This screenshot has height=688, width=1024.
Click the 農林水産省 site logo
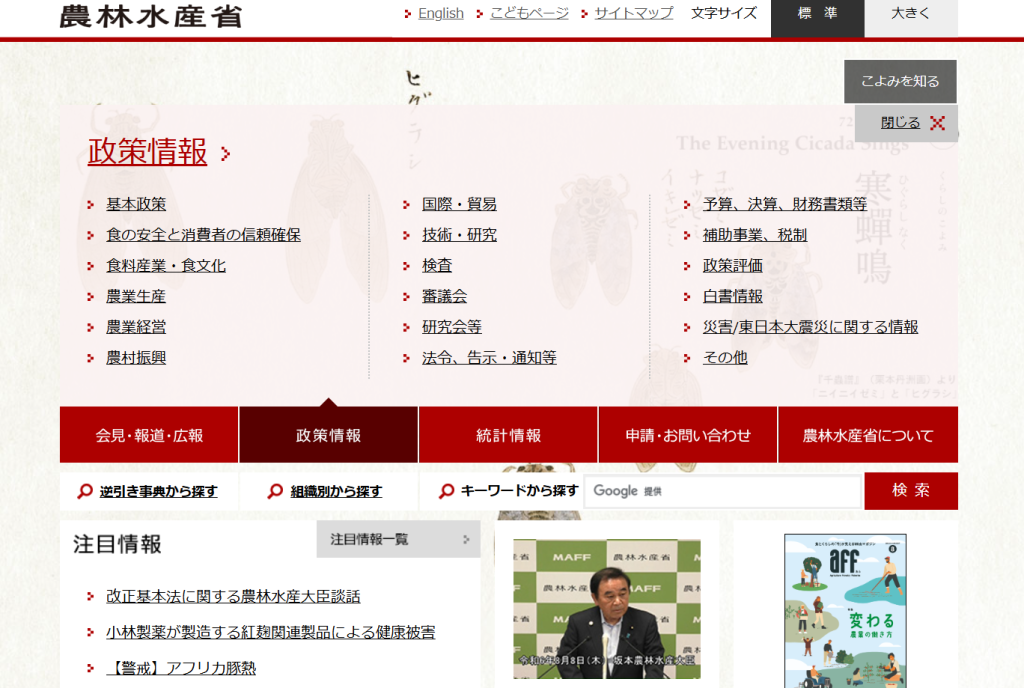(x=150, y=16)
